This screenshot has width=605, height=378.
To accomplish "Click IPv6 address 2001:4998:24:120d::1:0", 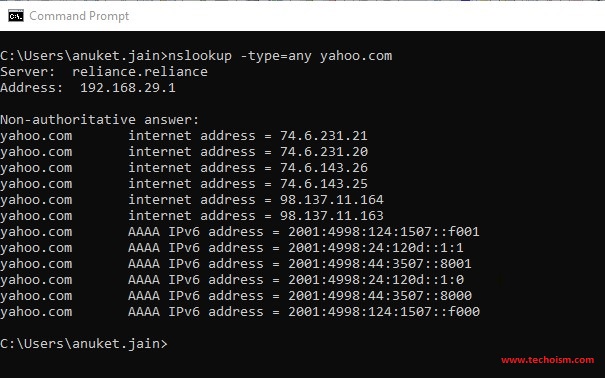I will pos(376,280).
